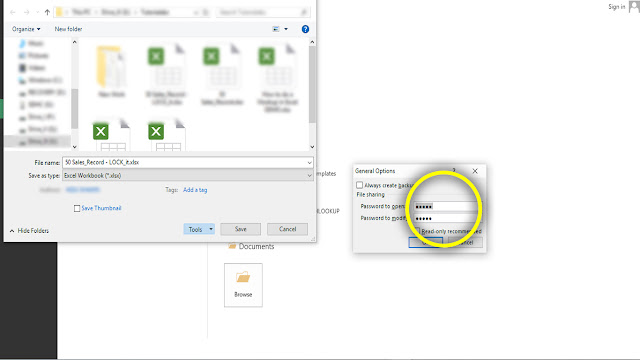Expand the File name dropdown arrow
The height and width of the screenshot is (360, 640).
click(x=309, y=162)
